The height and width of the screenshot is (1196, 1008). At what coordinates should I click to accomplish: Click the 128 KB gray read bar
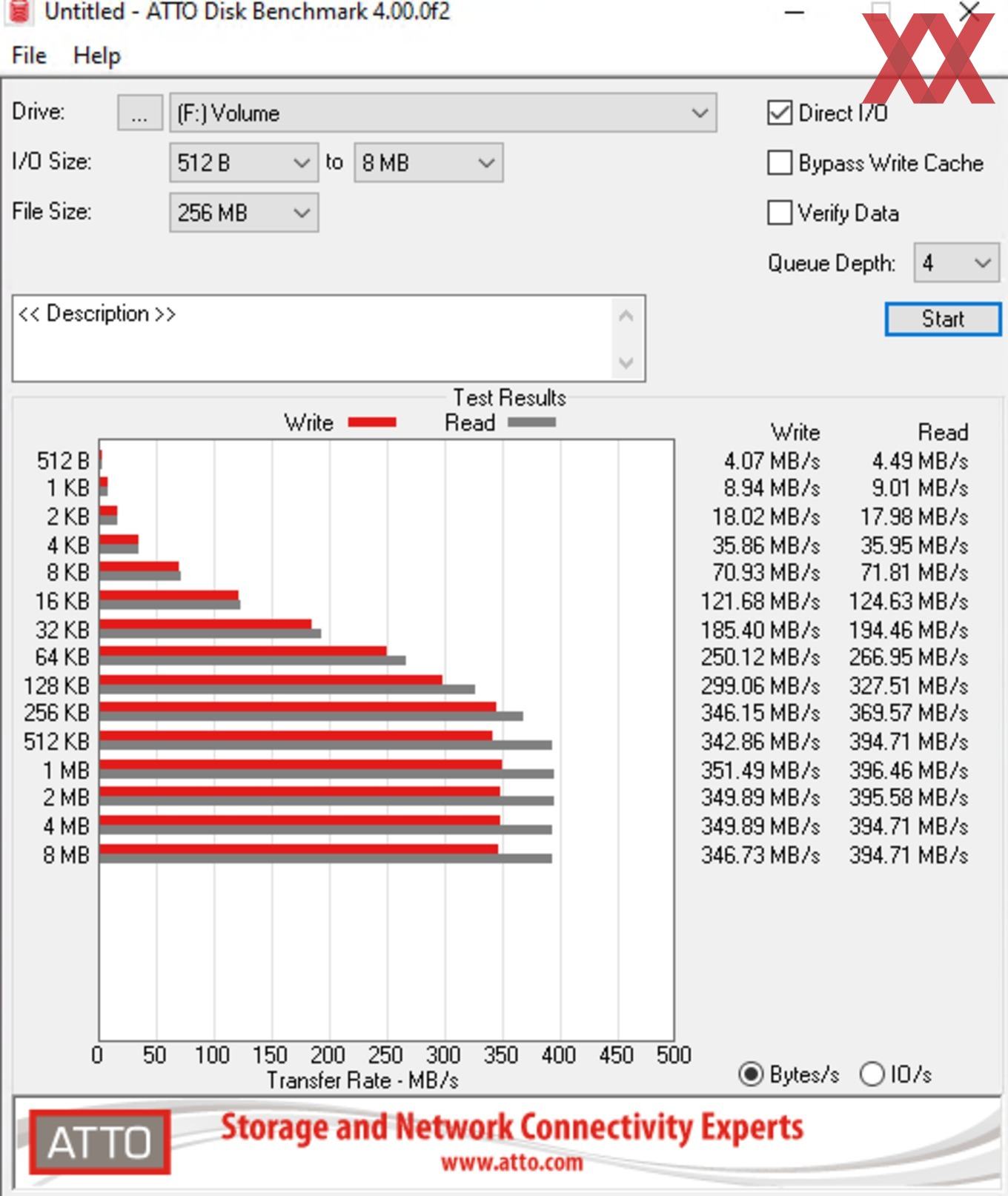tap(287, 689)
